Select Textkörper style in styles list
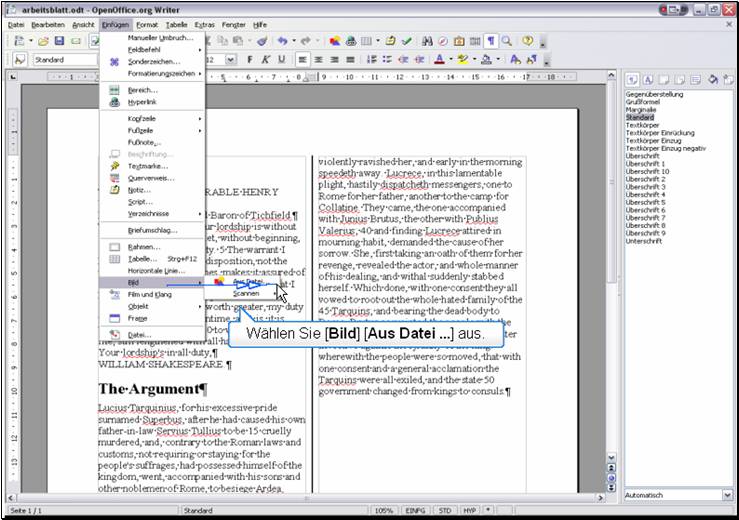The height and width of the screenshot is (520, 739). click(643, 125)
